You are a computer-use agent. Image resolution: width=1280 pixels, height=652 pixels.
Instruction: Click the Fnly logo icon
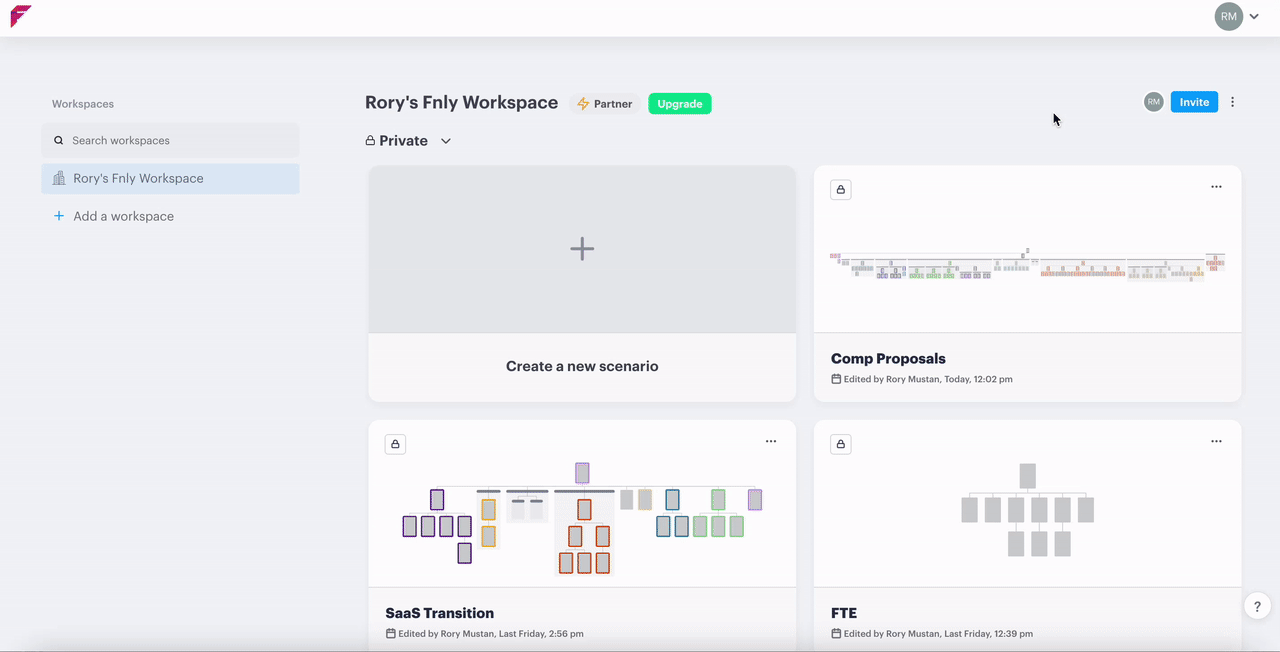(x=21, y=16)
